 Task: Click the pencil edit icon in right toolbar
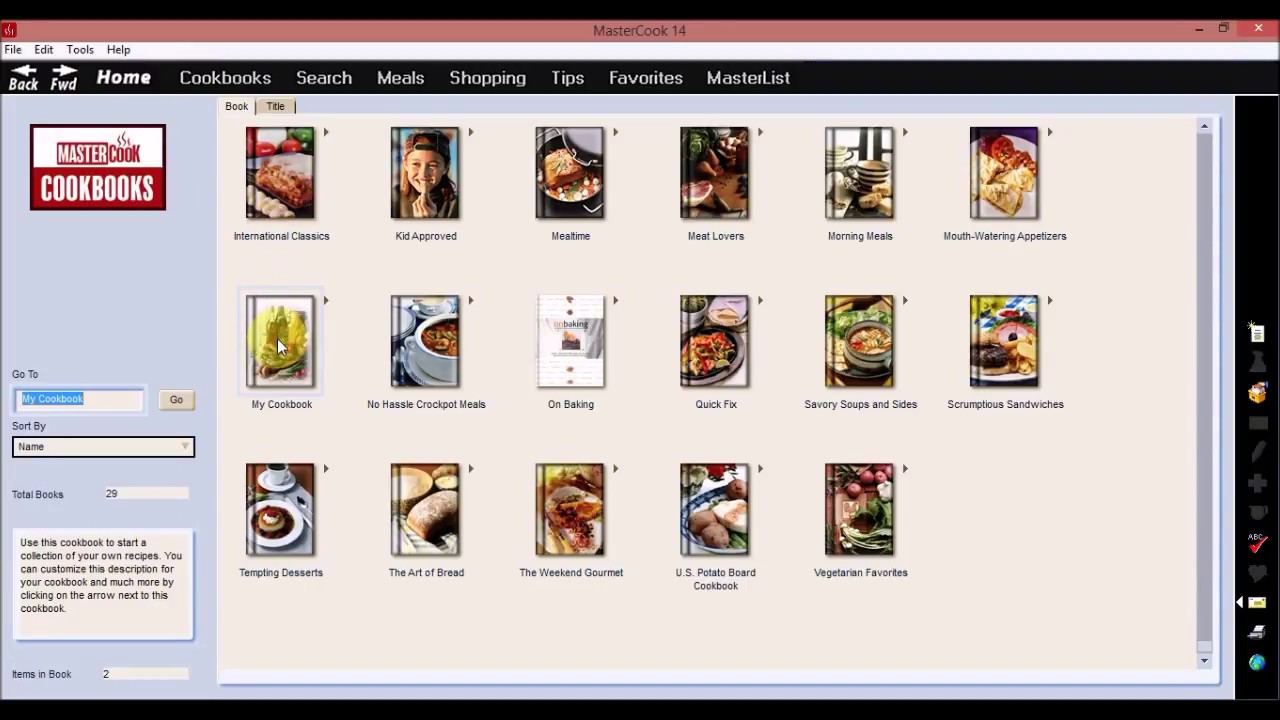(1257, 453)
